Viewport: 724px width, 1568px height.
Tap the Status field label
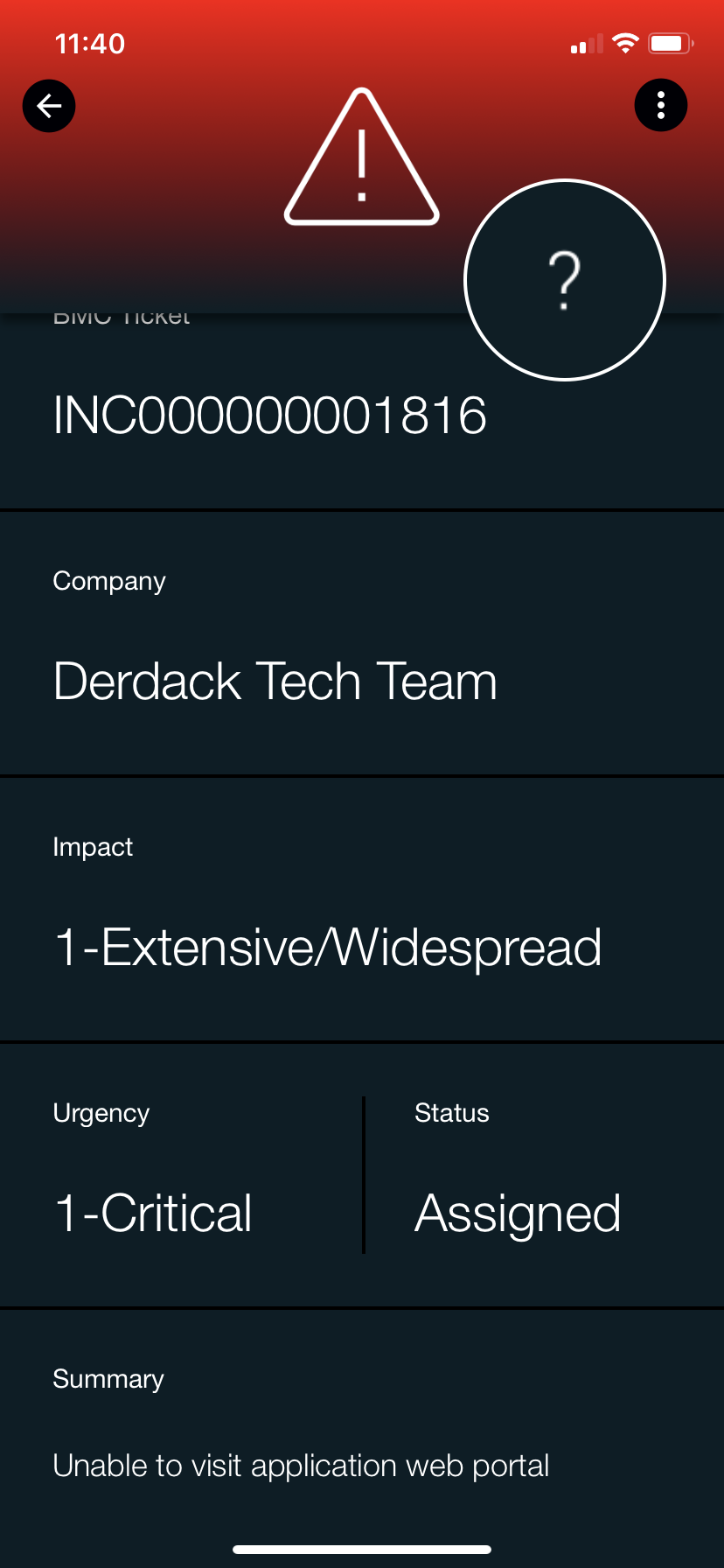coord(452,1113)
